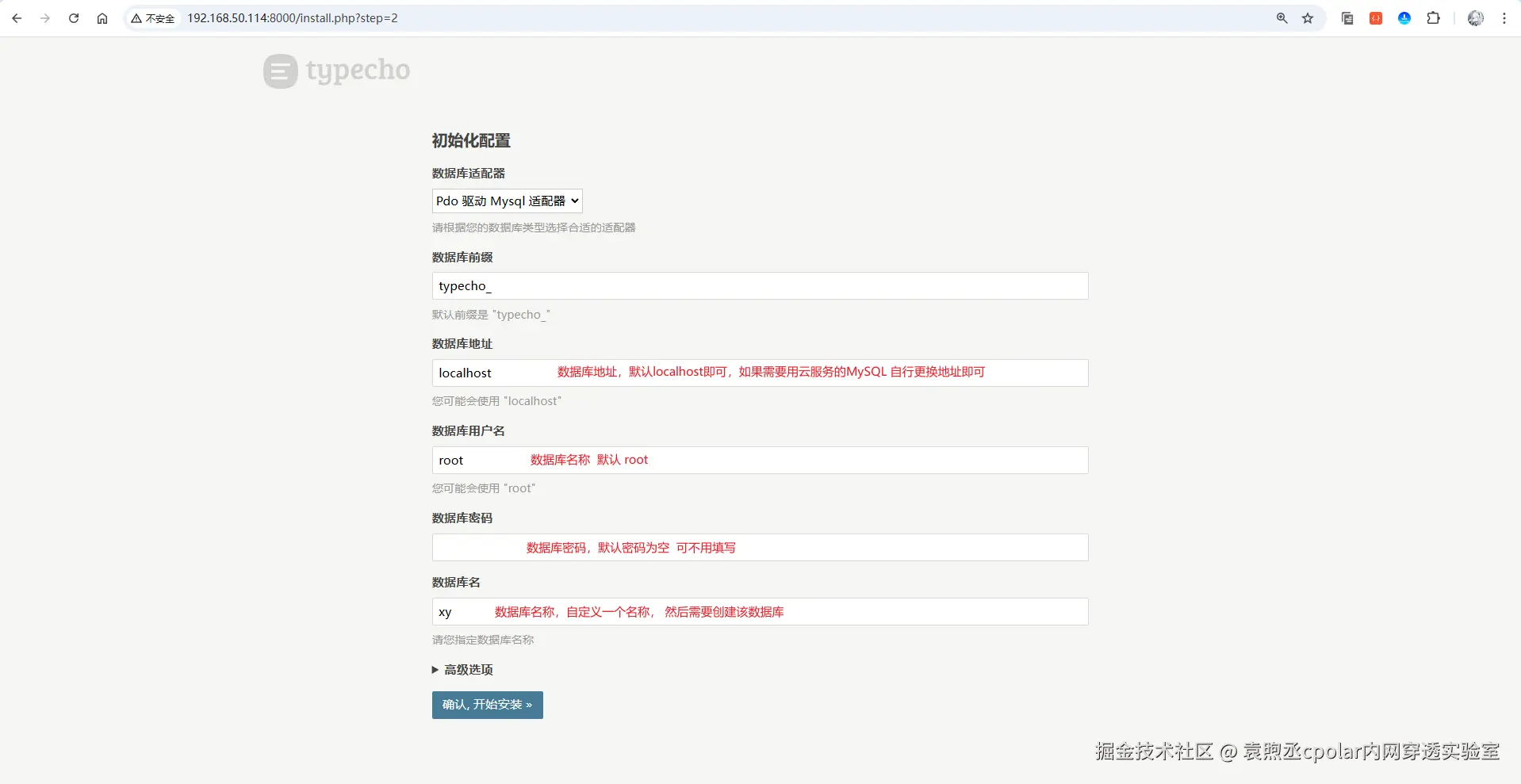Click the 不安全 site security indicator
The width and height of the screenshot is (1521, 784).
pos(153,18)
